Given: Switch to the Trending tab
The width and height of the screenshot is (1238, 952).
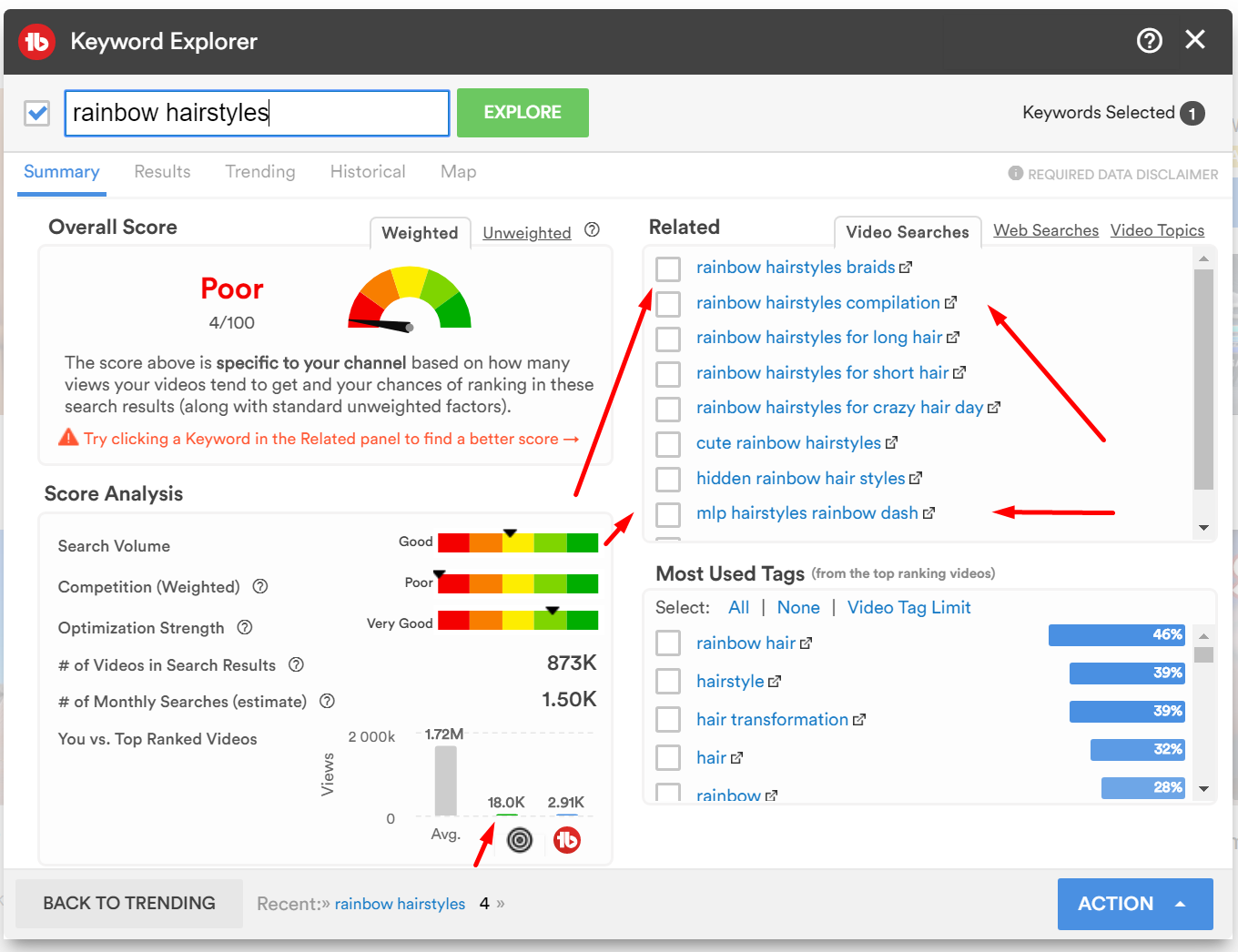Looking at the screenshot, I should [x=260, y=172].
